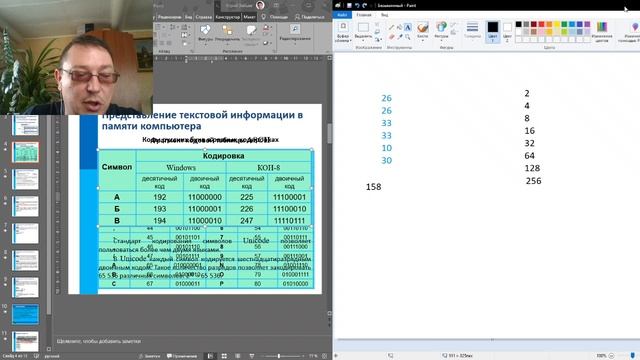Switch to Normal view in PowerPoint status bar
Image resolution: width=640 pixels, height=360 pixels.
210,356
